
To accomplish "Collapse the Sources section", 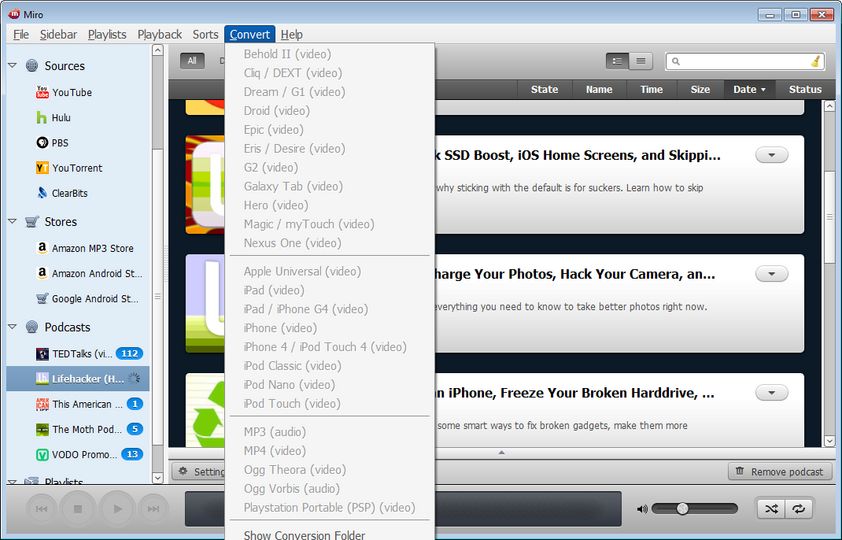I will tap(12, 65).
